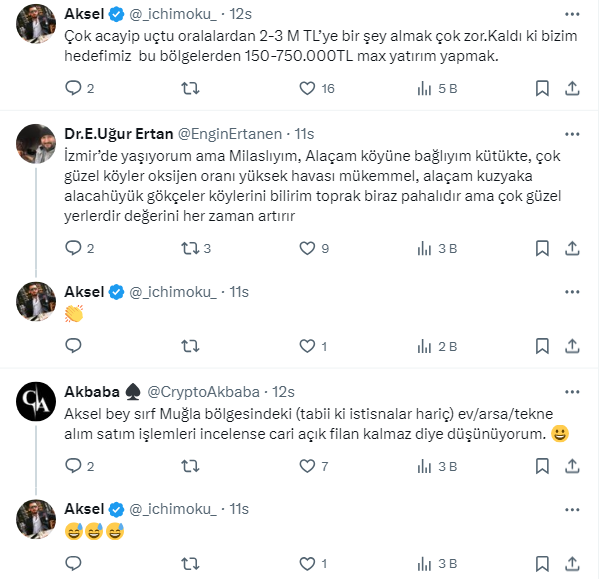This screenshot has width=607, height=579.
Task: Click Dr.E.Uğur Ertan's profile picture
Action: pos(35,144)
